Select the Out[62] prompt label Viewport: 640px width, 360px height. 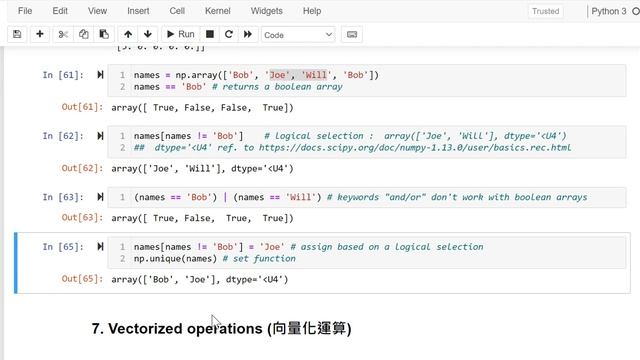(82, 168)
